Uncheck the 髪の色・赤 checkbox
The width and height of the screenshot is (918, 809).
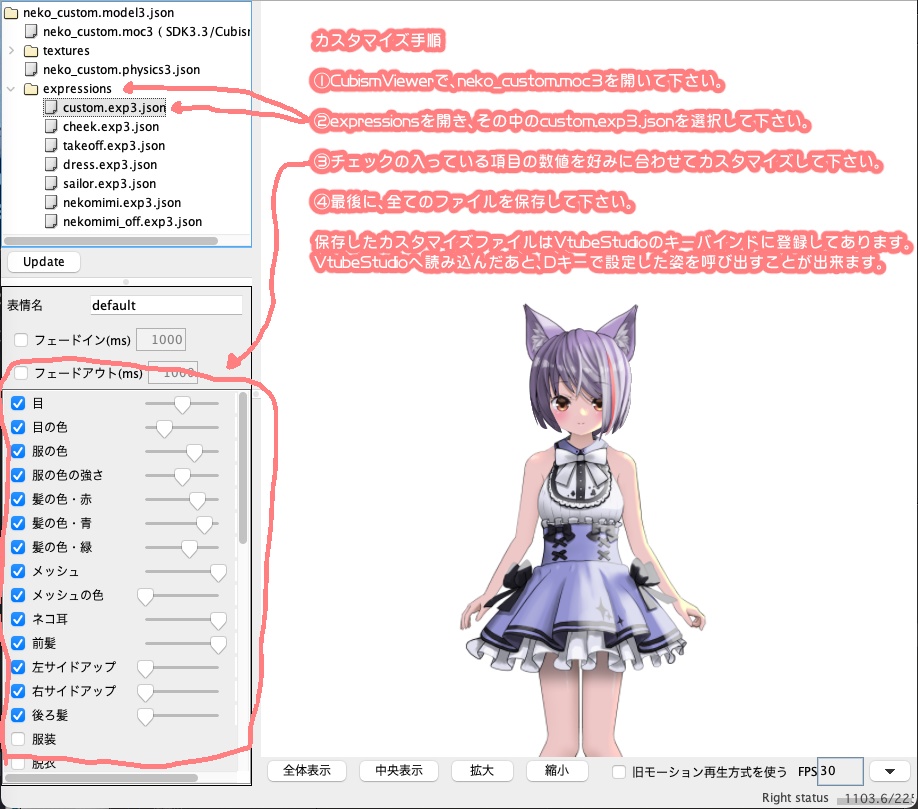[18, 499]
